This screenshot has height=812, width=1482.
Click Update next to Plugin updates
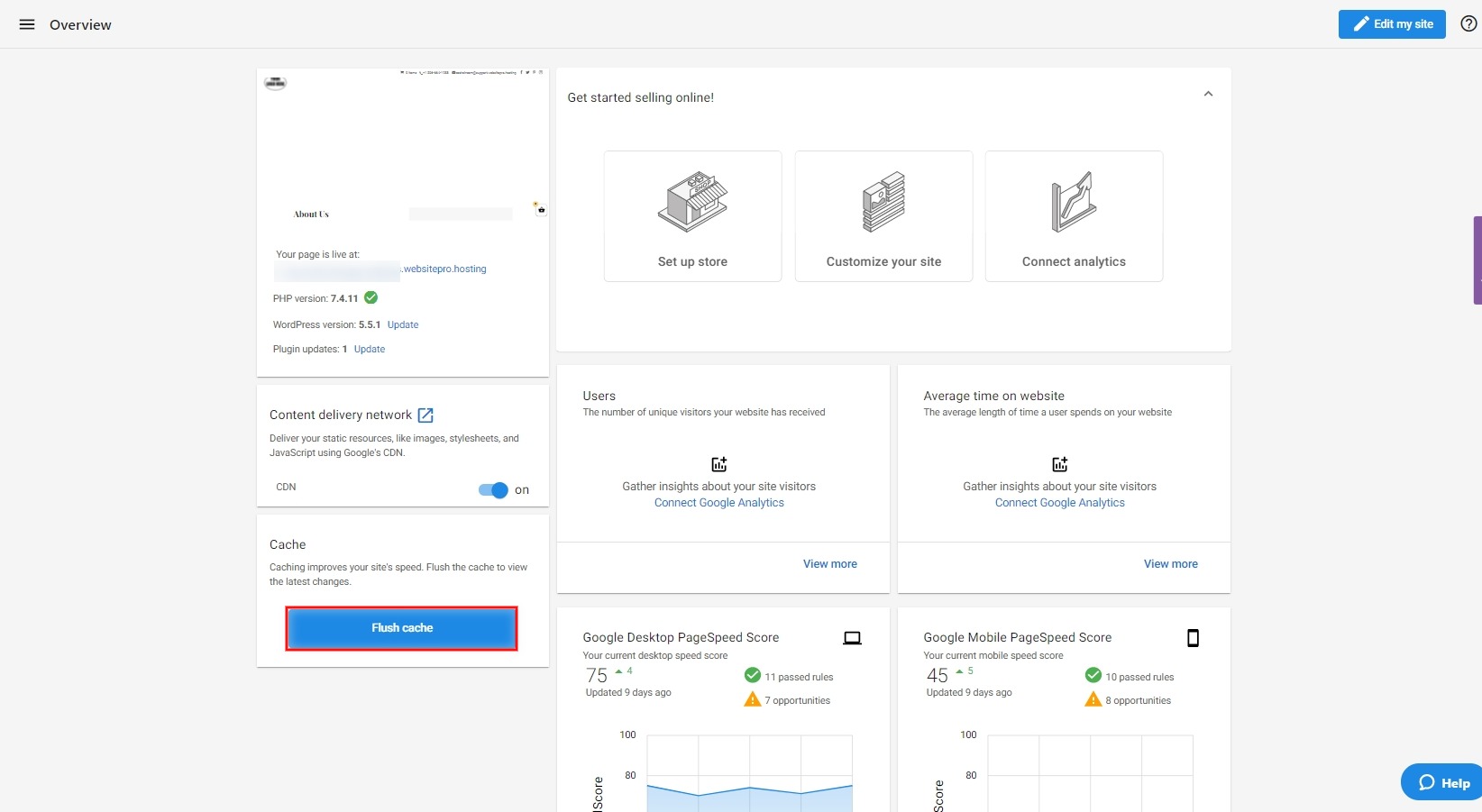pyautogui.click(x=369, y=349)
